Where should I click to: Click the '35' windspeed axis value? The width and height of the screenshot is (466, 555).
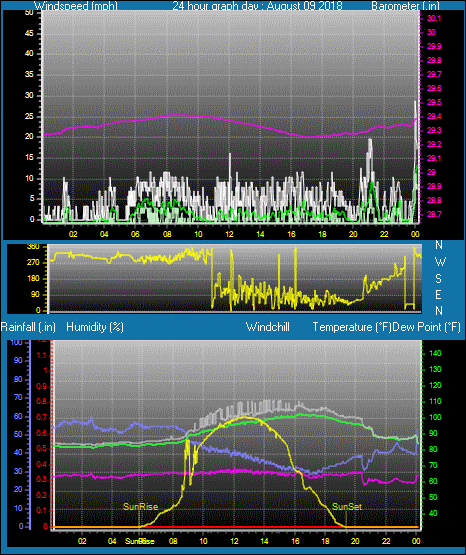[x=29, y=74]
